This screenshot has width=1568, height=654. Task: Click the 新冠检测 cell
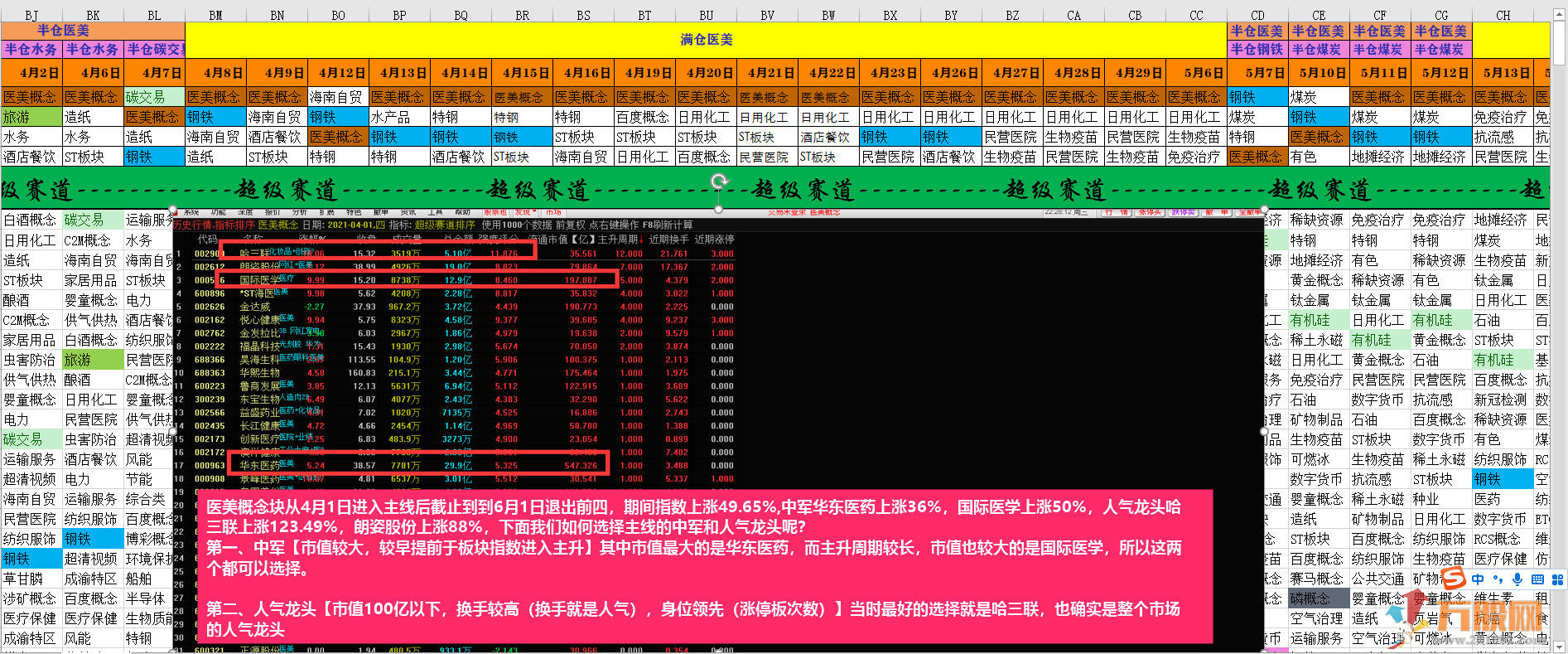(1503, 400)
